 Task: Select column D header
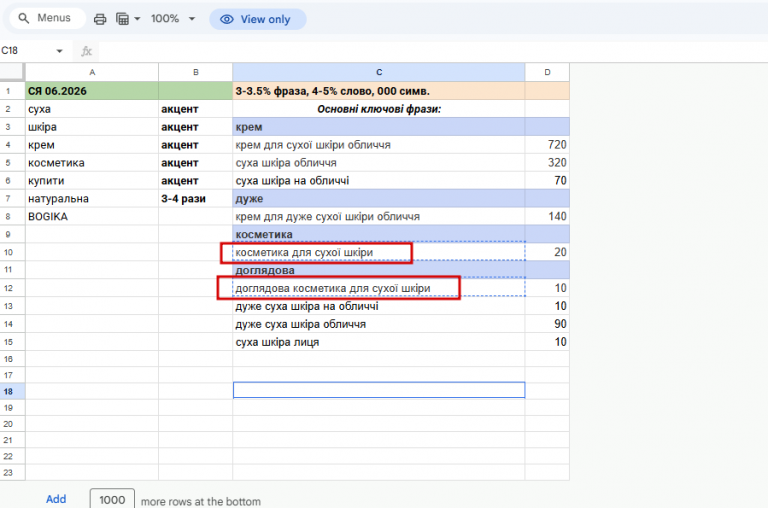(547, 72)
